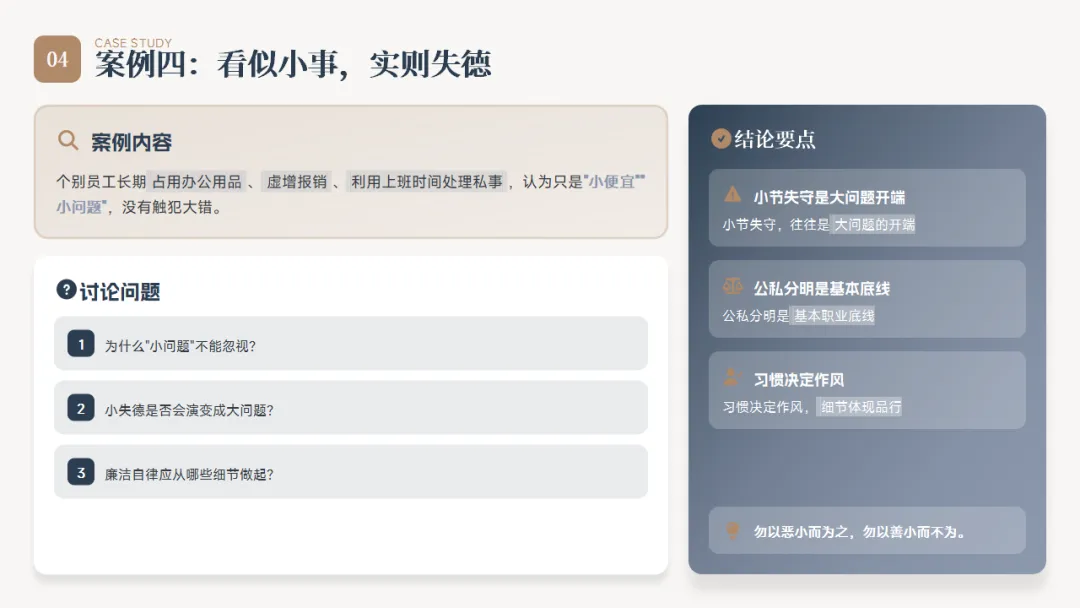Click the balance scale icon by 公私分明是基本底线
1080x608 pixels.
732,286
